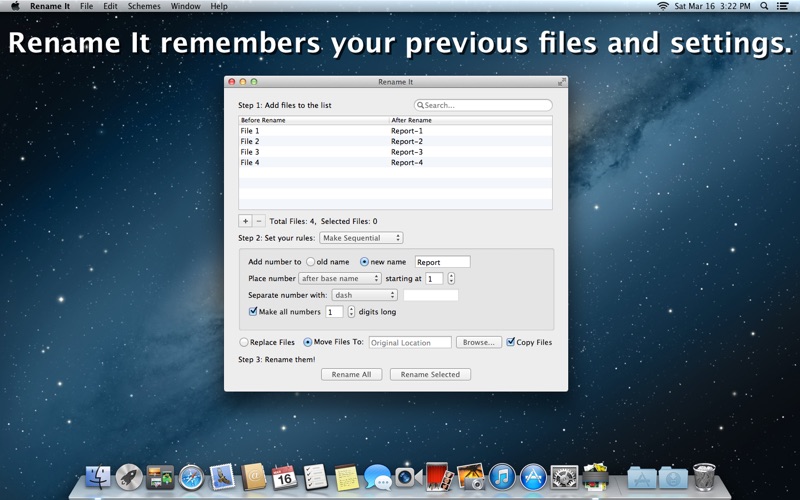Select the File 4 row

395,162
